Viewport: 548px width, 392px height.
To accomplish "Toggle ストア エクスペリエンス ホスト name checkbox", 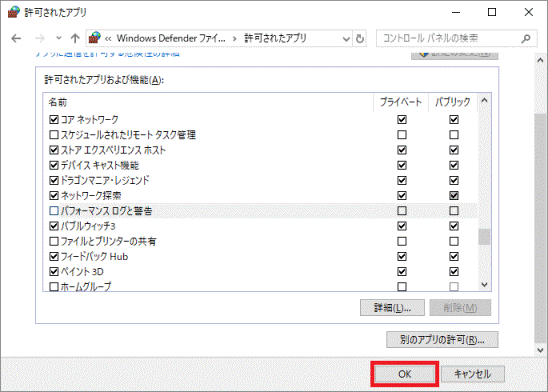I will tap(54, 150).
